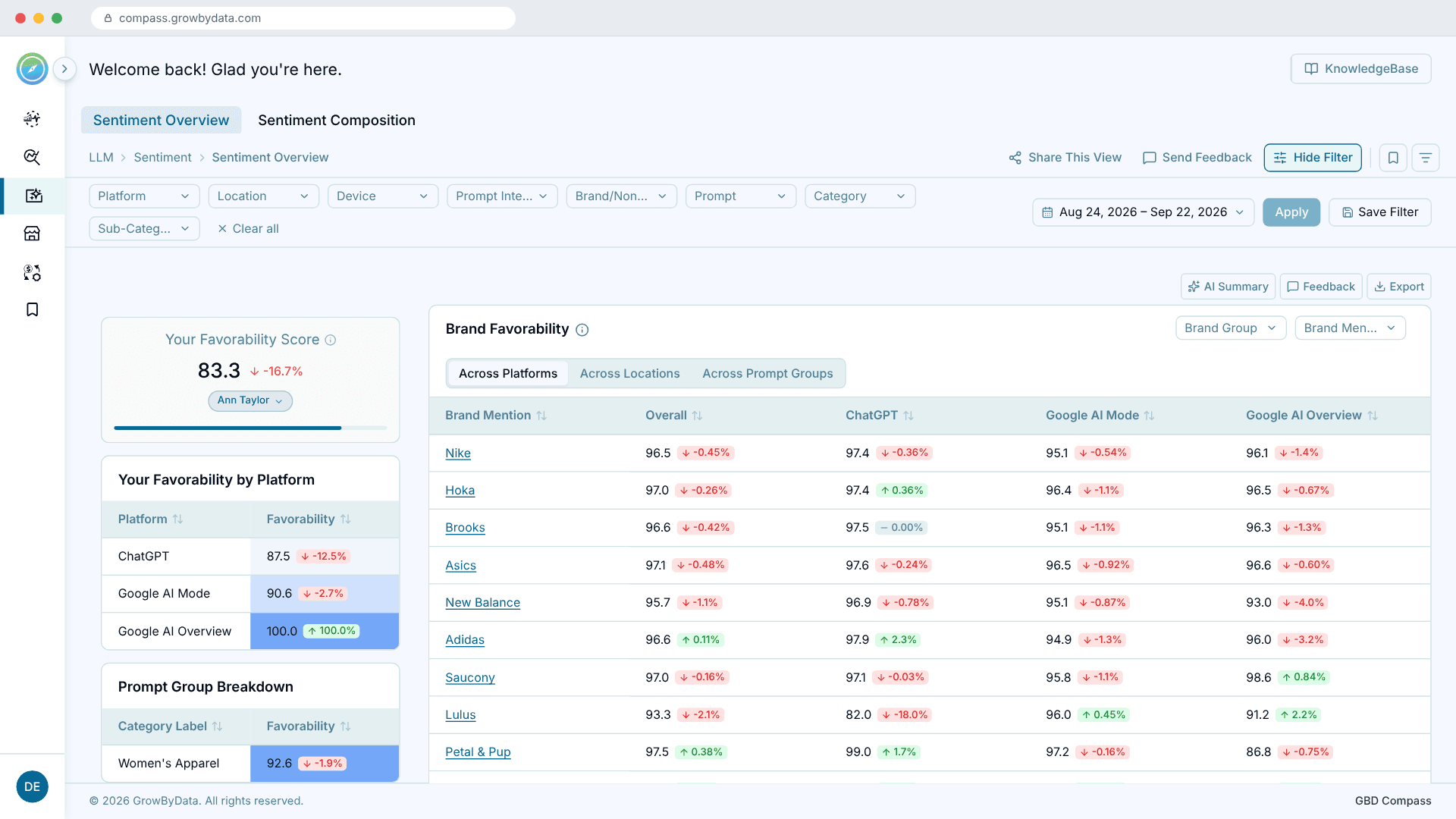1456x819 pixels.
Task: Click the DE user avatar
Action: coord(32,786)
